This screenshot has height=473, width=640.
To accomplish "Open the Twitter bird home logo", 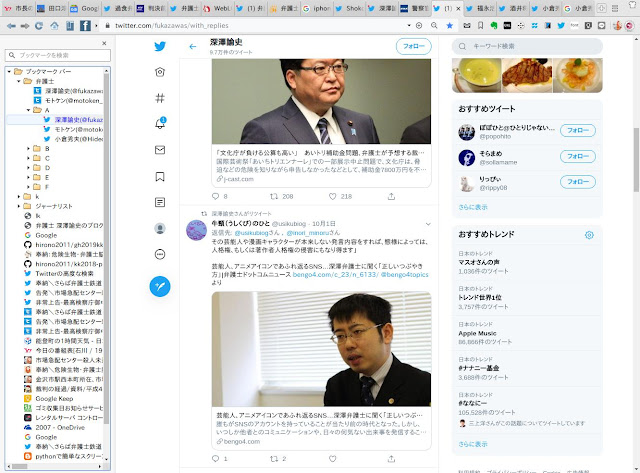I will (160, 46).
